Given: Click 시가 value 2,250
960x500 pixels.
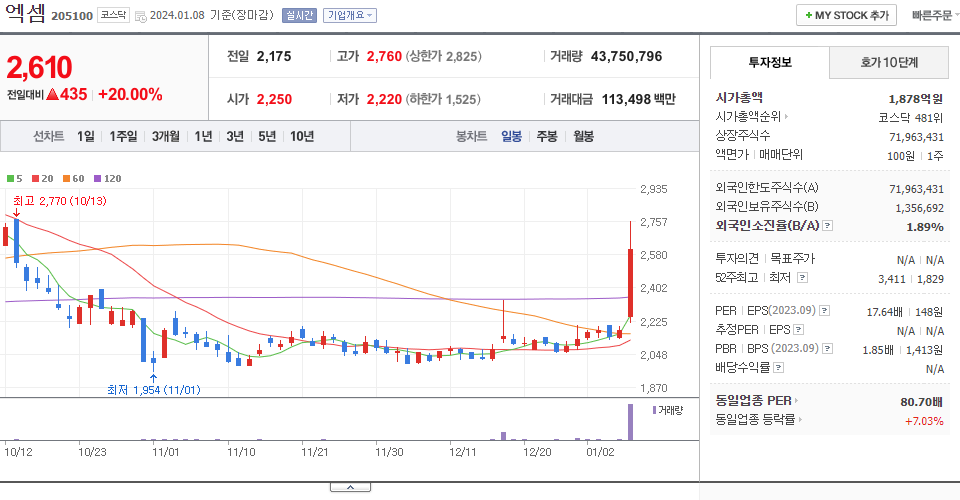Looking at the screenshot, I should click(x=274, y=99).
